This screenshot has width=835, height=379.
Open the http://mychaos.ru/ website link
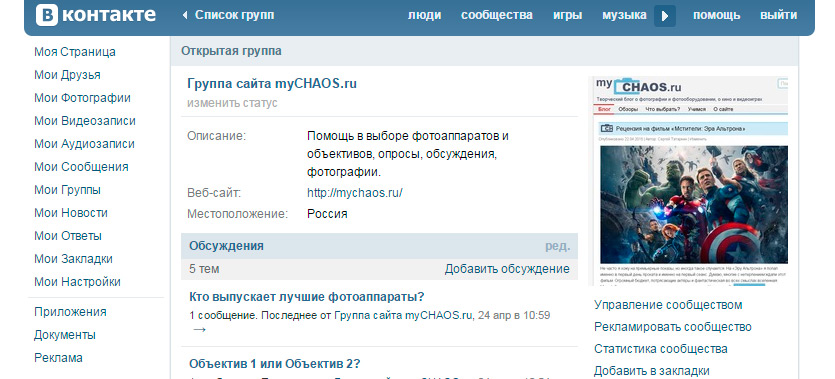click(x=355, y=193)
